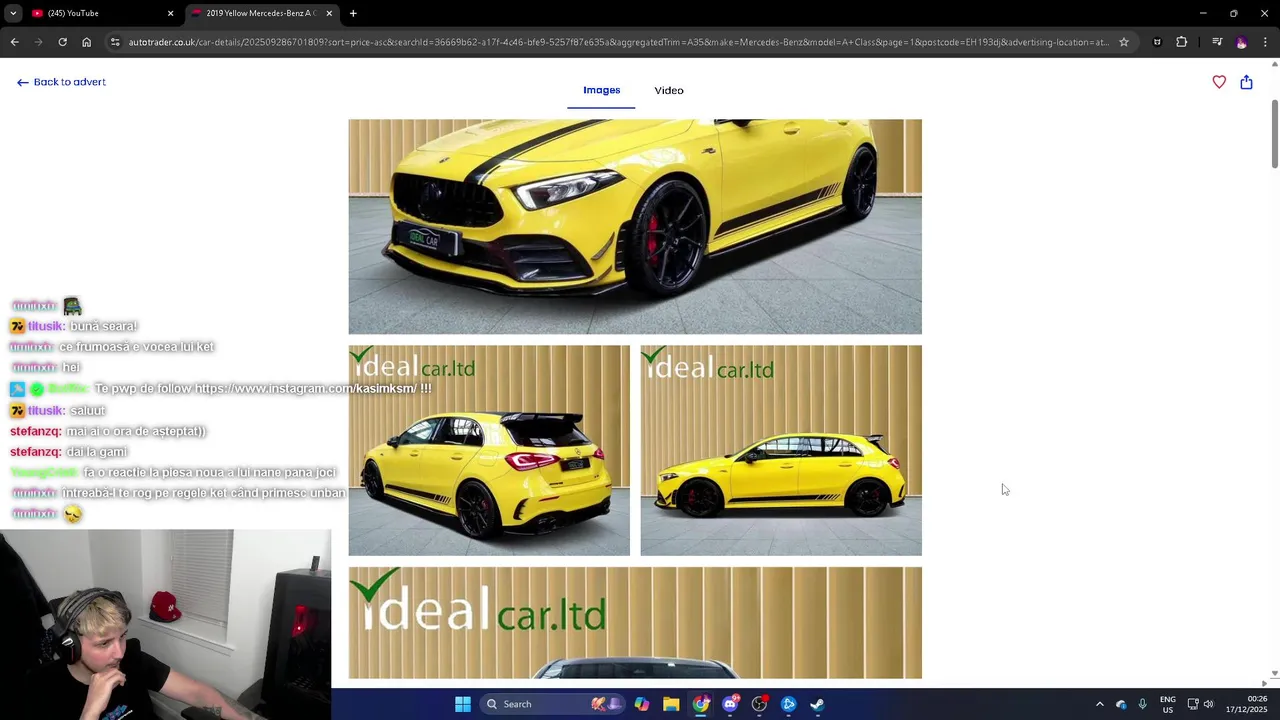This screenshot has height=720, width=1280.
Task: Click the Instagram link in chat overlay
Action: coord(305,388)
